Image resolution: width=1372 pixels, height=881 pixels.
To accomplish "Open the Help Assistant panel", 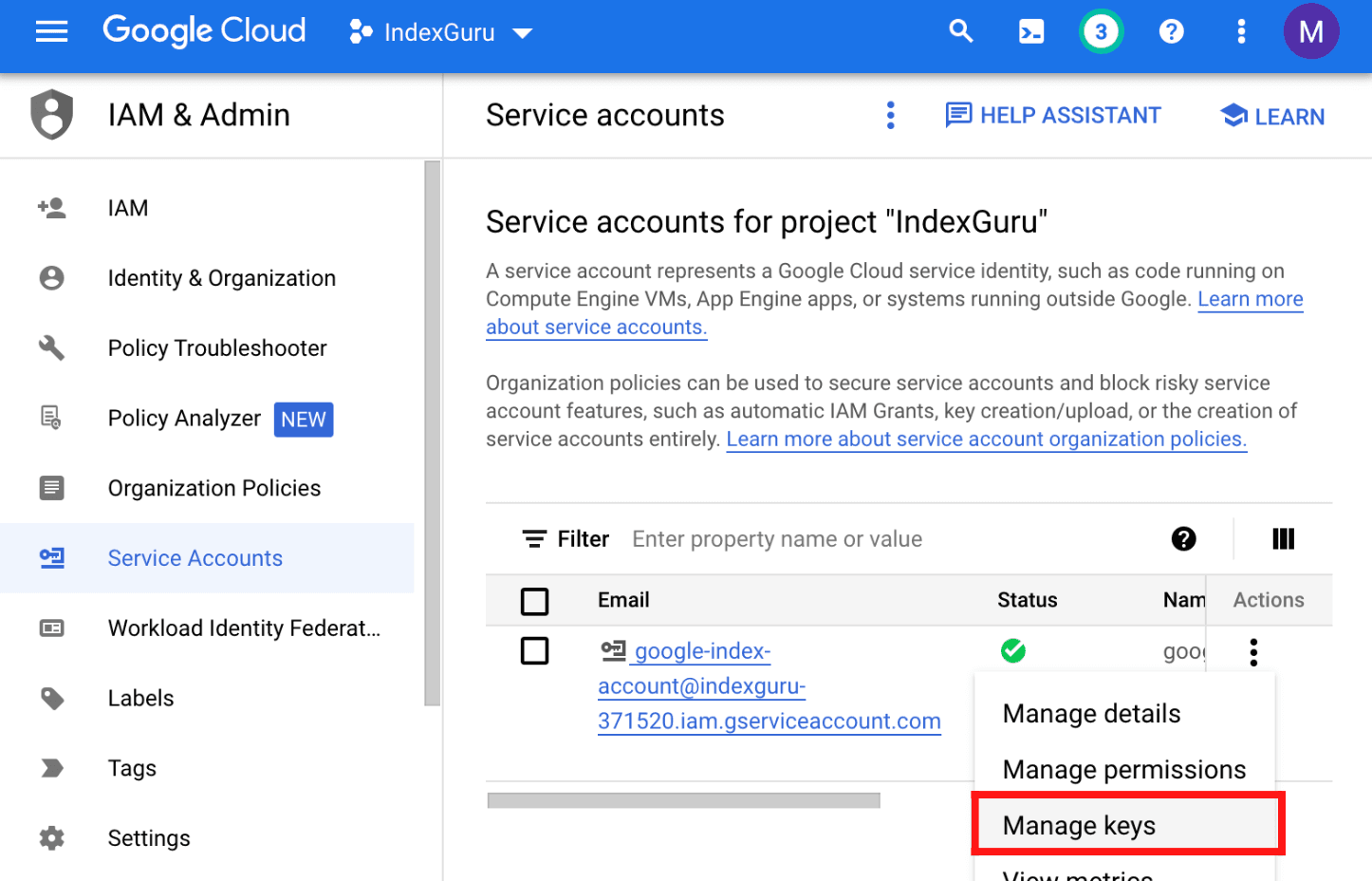I will (1053, 116).
